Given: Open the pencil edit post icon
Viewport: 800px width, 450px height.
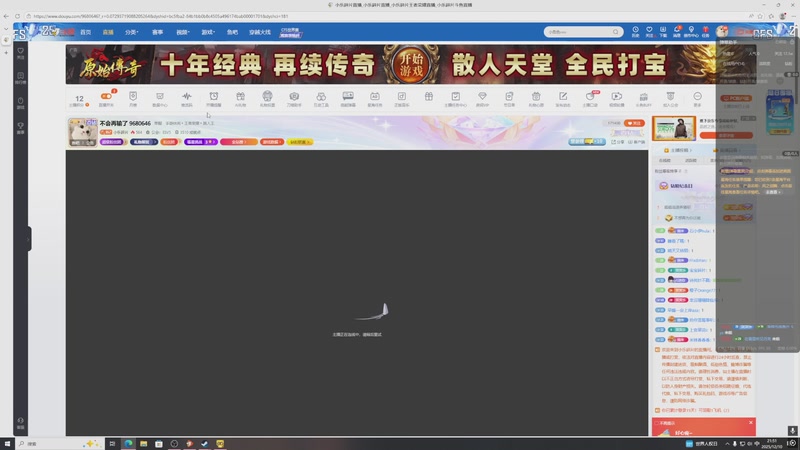Looking at the screenshot, I should point(563,96).
